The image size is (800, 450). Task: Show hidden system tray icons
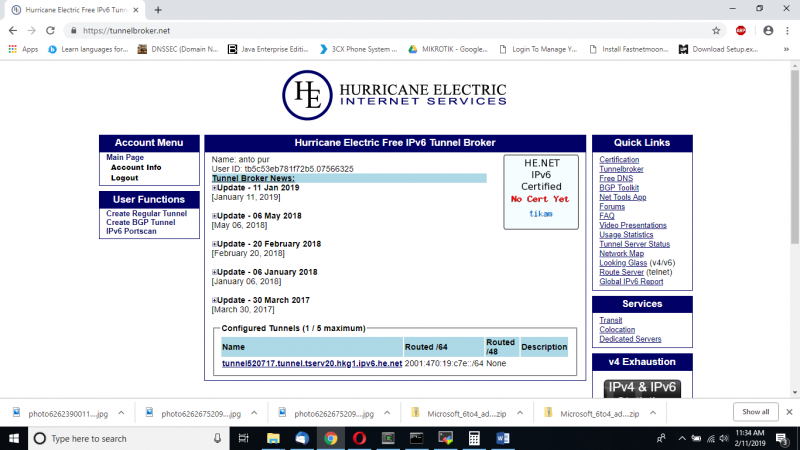pyautogui.click(x=682, y=438)
